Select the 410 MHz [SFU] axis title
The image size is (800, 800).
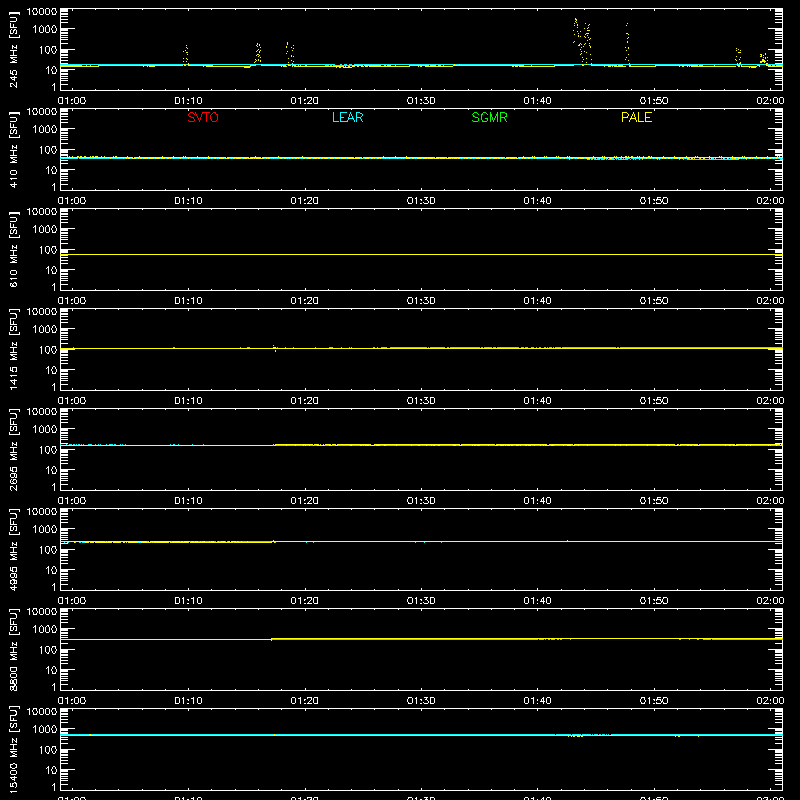tap(13, 150)
